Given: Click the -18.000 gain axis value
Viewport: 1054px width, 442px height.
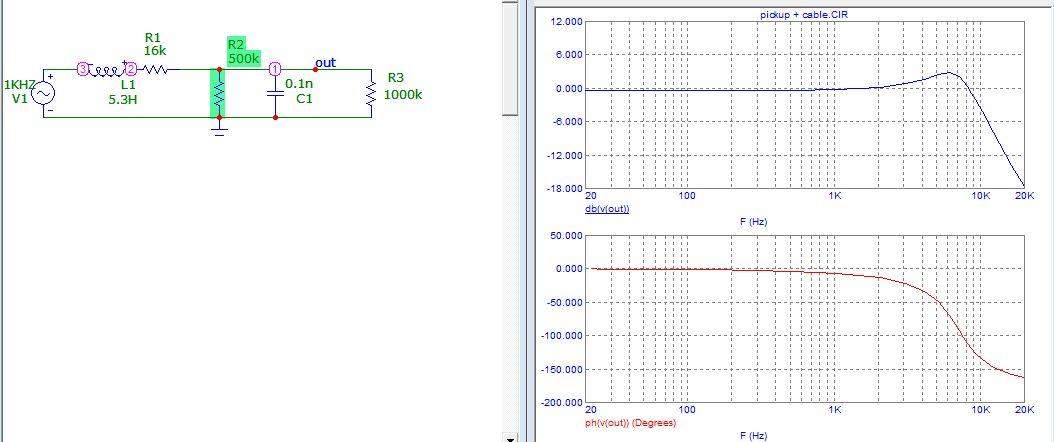Looking at the screenshot, I should click(x=564, y=189).
